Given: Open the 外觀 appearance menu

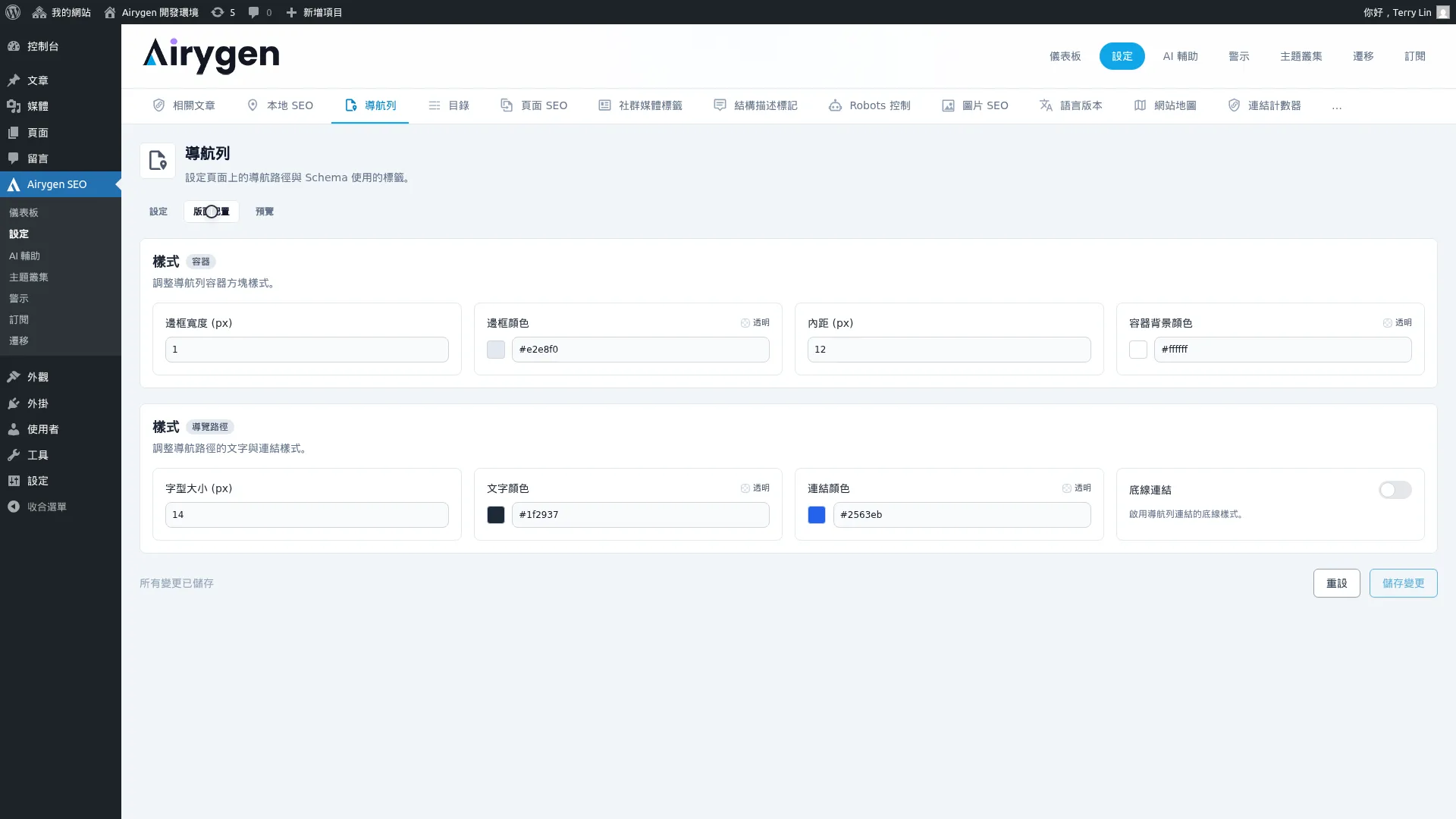Looking at the screenshot, I should coord(61,377).
